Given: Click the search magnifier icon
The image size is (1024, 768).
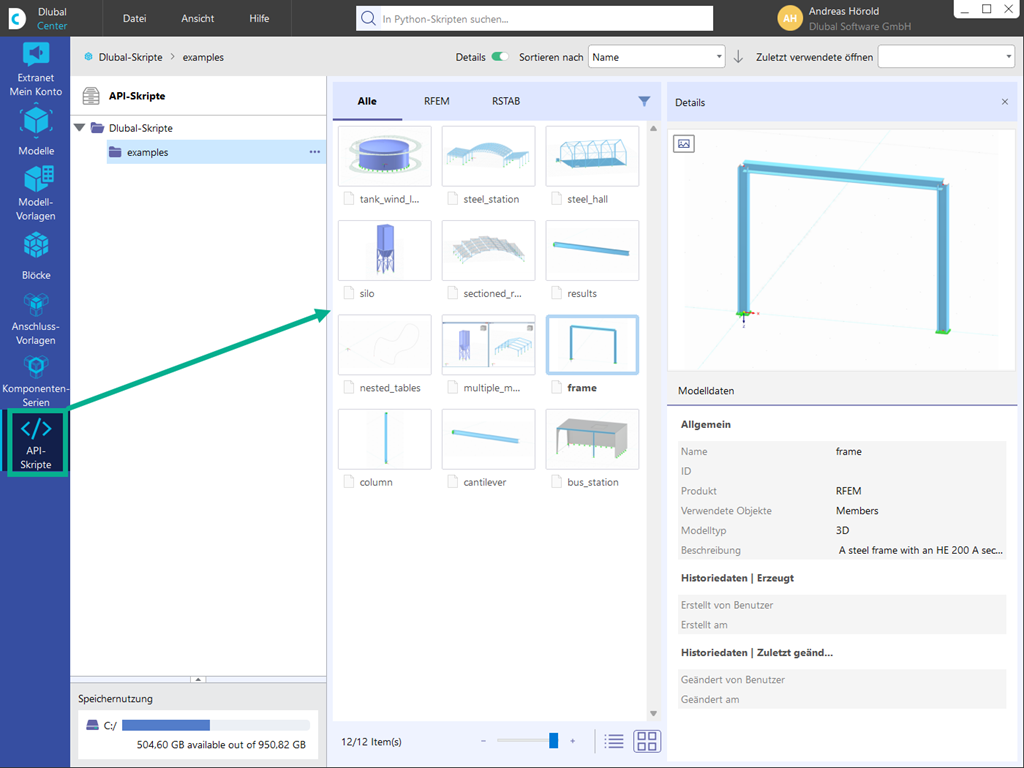Looking at the screenshot, I should (x=368, y=18).
